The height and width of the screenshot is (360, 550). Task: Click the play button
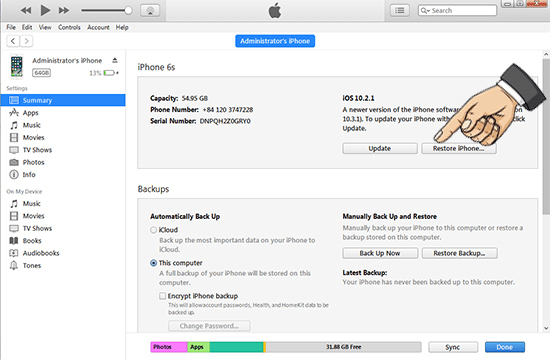tap(45, 10)
